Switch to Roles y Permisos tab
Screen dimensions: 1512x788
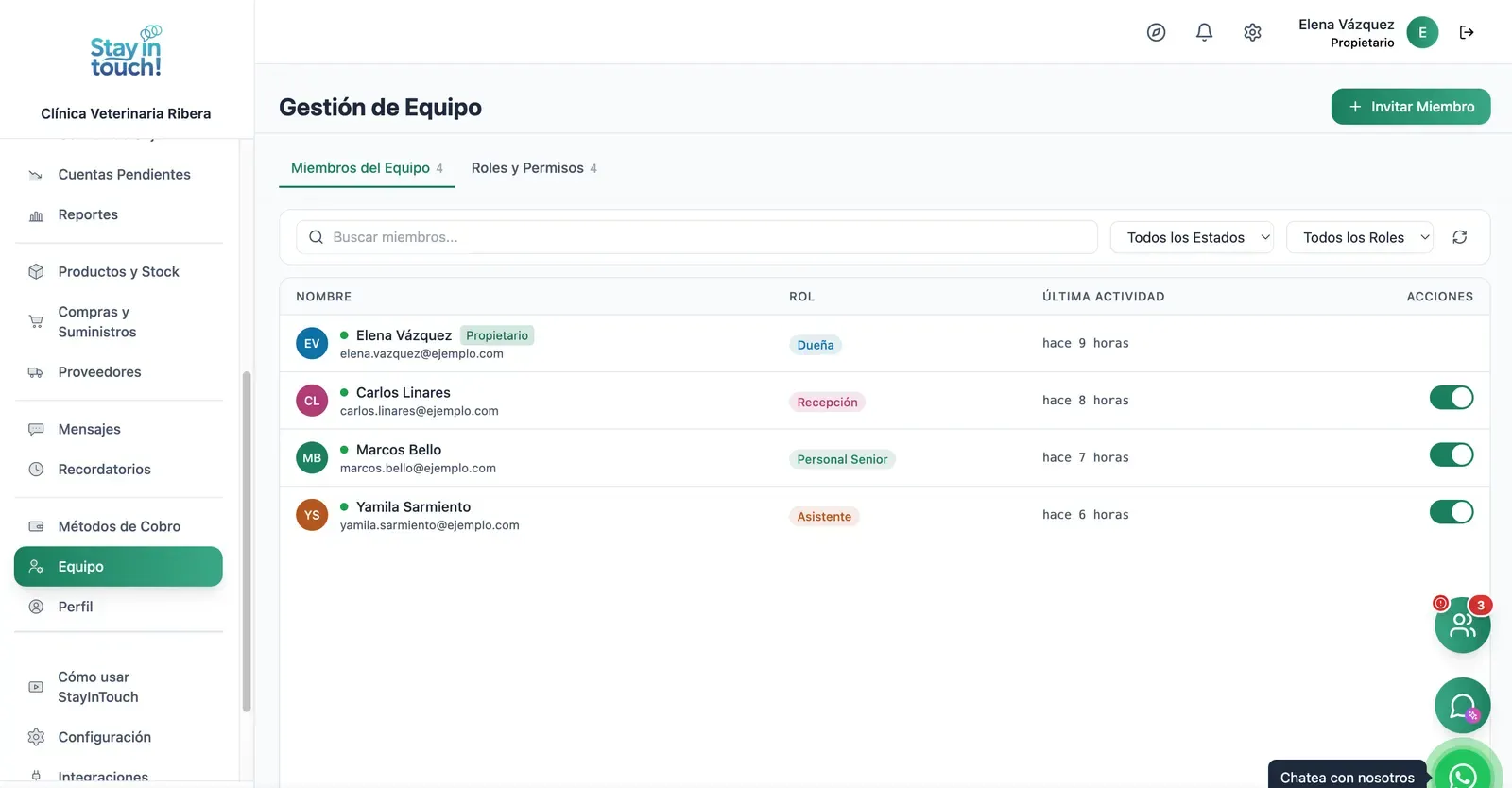pos(534,168)
